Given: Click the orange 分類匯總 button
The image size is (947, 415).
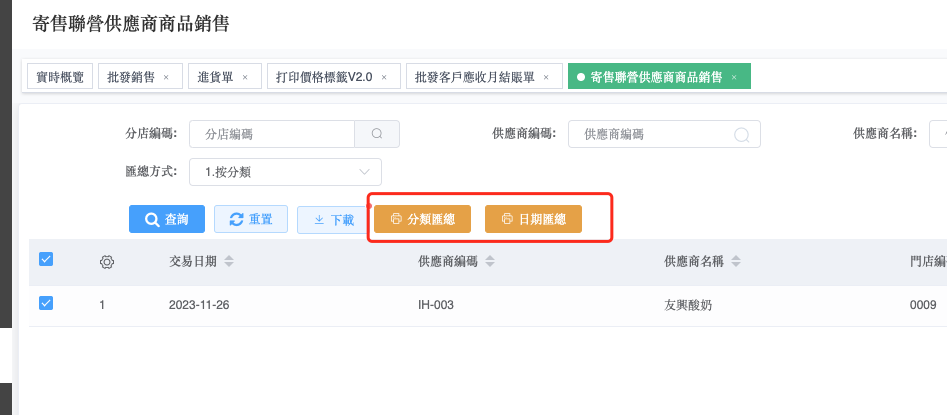Looking at the screenshot, I should pyautogui.click(x=422, y=219).
